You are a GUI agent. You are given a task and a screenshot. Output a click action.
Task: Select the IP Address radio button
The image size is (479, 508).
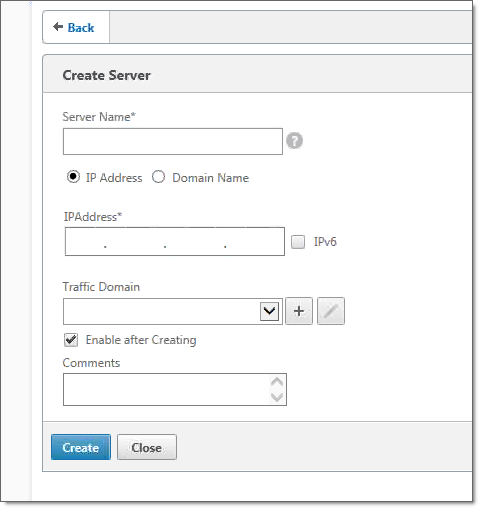pyautogui.click(x=73, y=177)
